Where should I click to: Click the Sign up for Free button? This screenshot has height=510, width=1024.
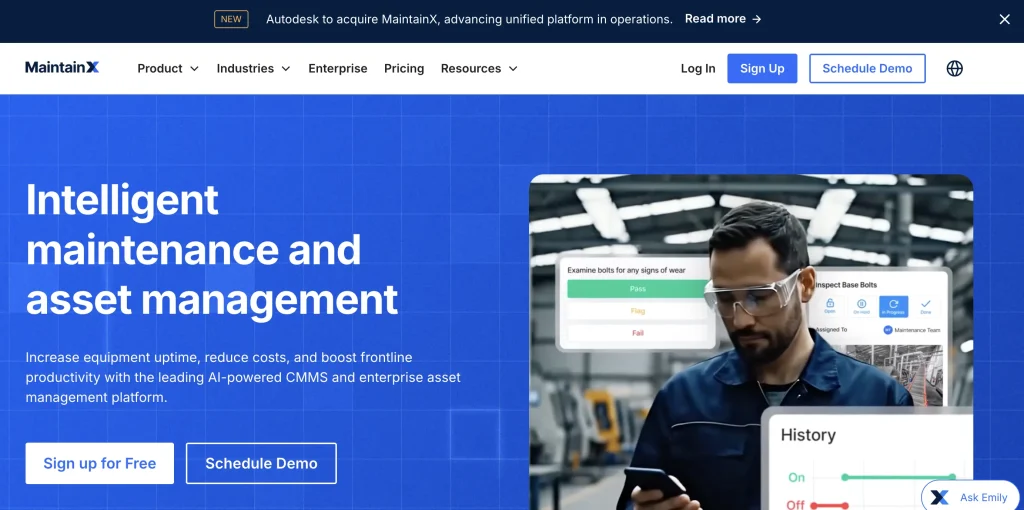pos(100,464)
